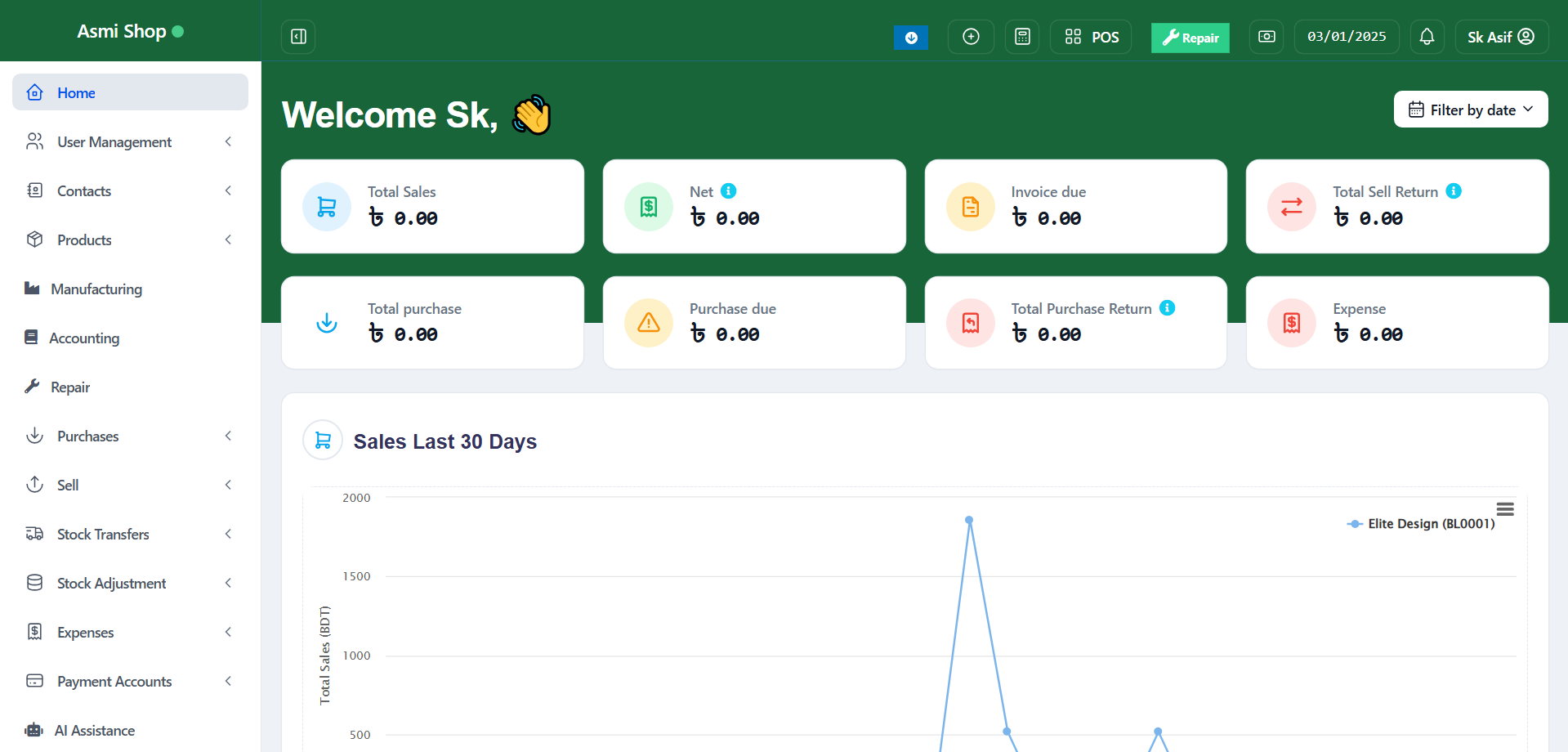Click the plus circle quick-add icon
The image size is (1568, 752).
(971, 37)
